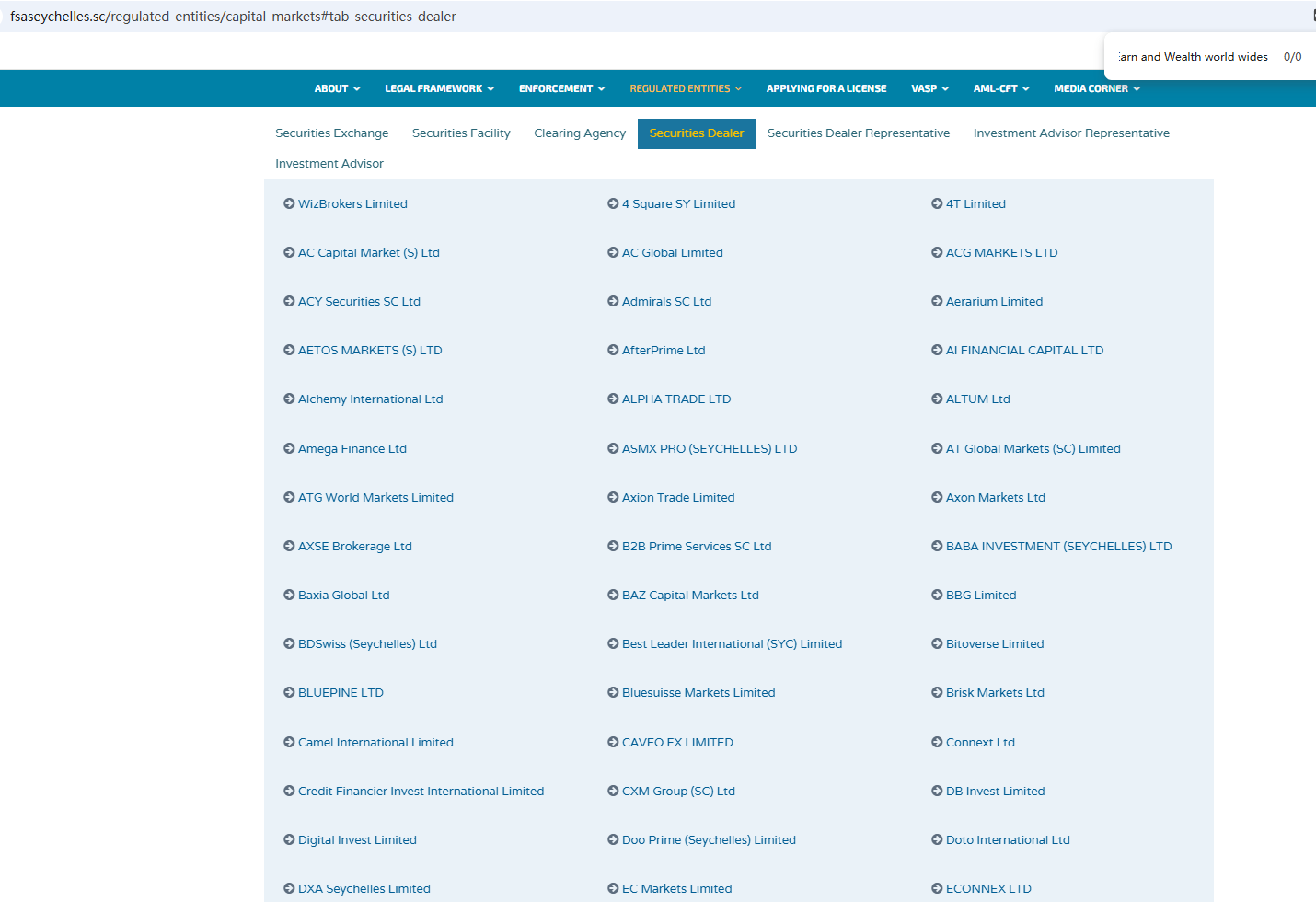The image size is (1316, 902).
Task: Open the BBG Limited link
Action: click(981, 595)
